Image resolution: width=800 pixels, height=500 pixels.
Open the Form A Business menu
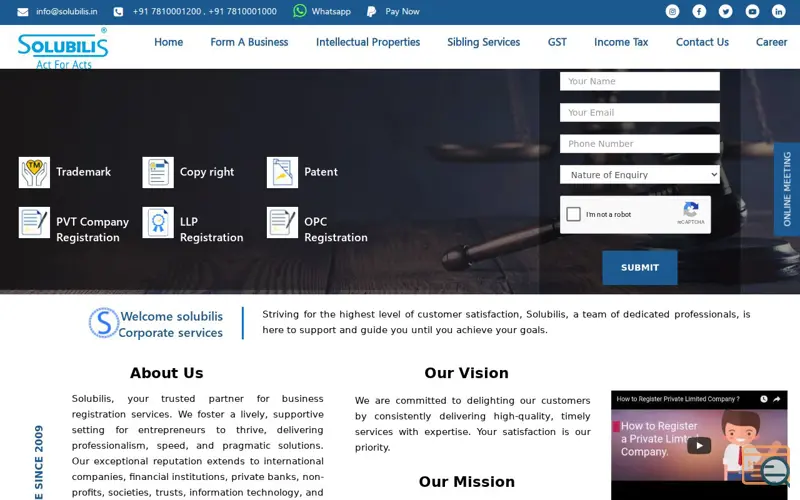click(x=249, y=42)
